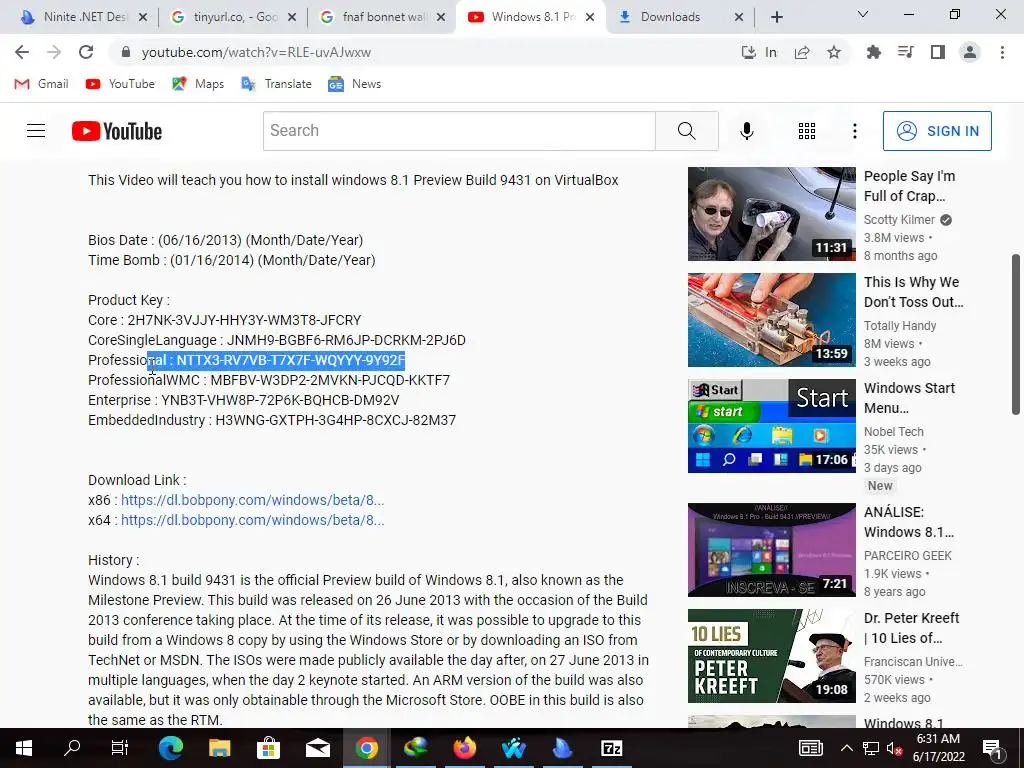The height and width of the screenshot is (768, 1024).
Task: Open 7-Zip from taskbar
Action: pyautogui.click(x=611, y=748)
